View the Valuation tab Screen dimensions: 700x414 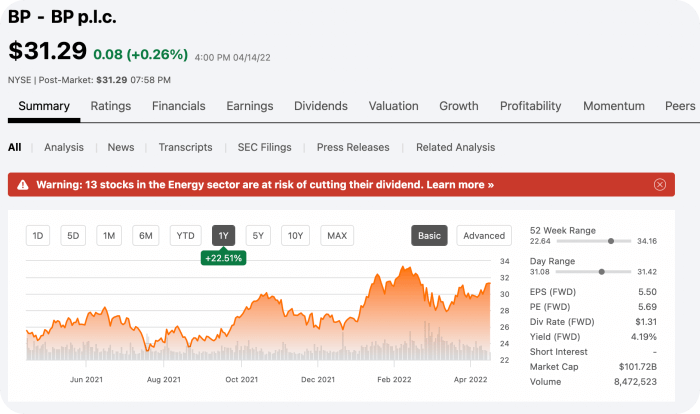pos(393,106)
